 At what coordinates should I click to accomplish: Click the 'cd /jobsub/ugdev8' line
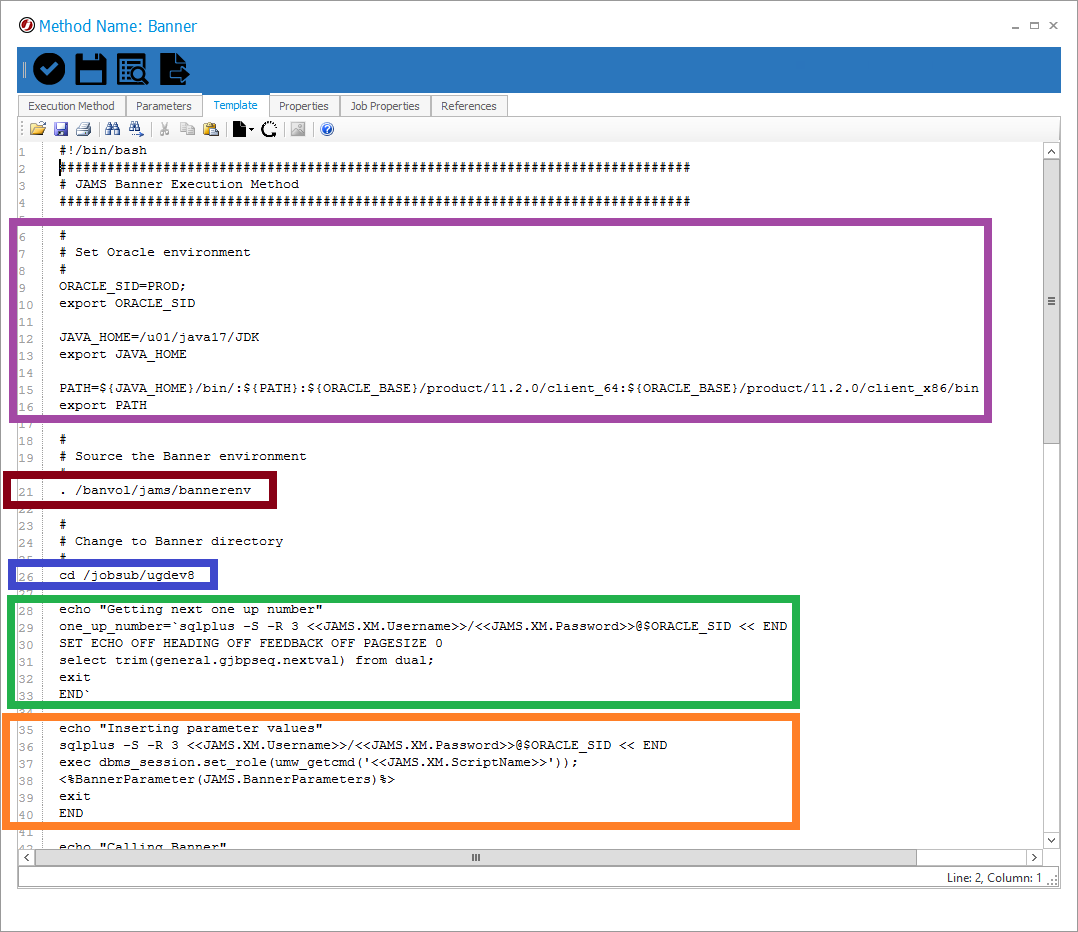pyautogui.click(x=127, y=575)
